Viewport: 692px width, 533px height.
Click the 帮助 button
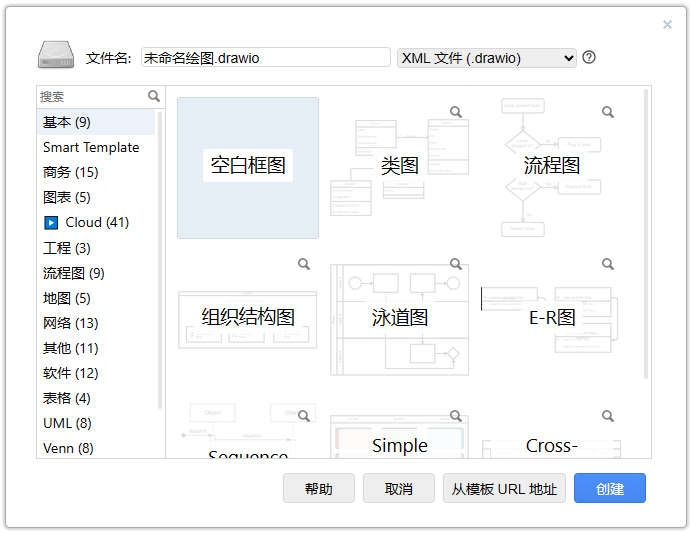[318, 489]
